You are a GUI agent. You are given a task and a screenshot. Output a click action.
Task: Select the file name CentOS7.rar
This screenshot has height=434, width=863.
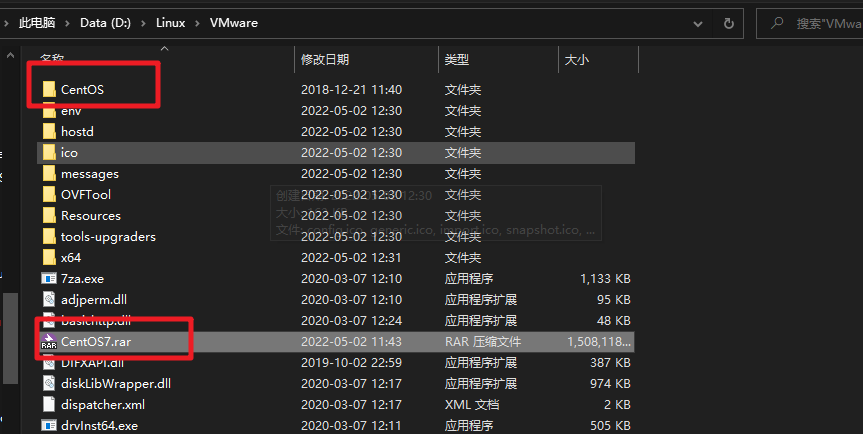tap(96, 342)
